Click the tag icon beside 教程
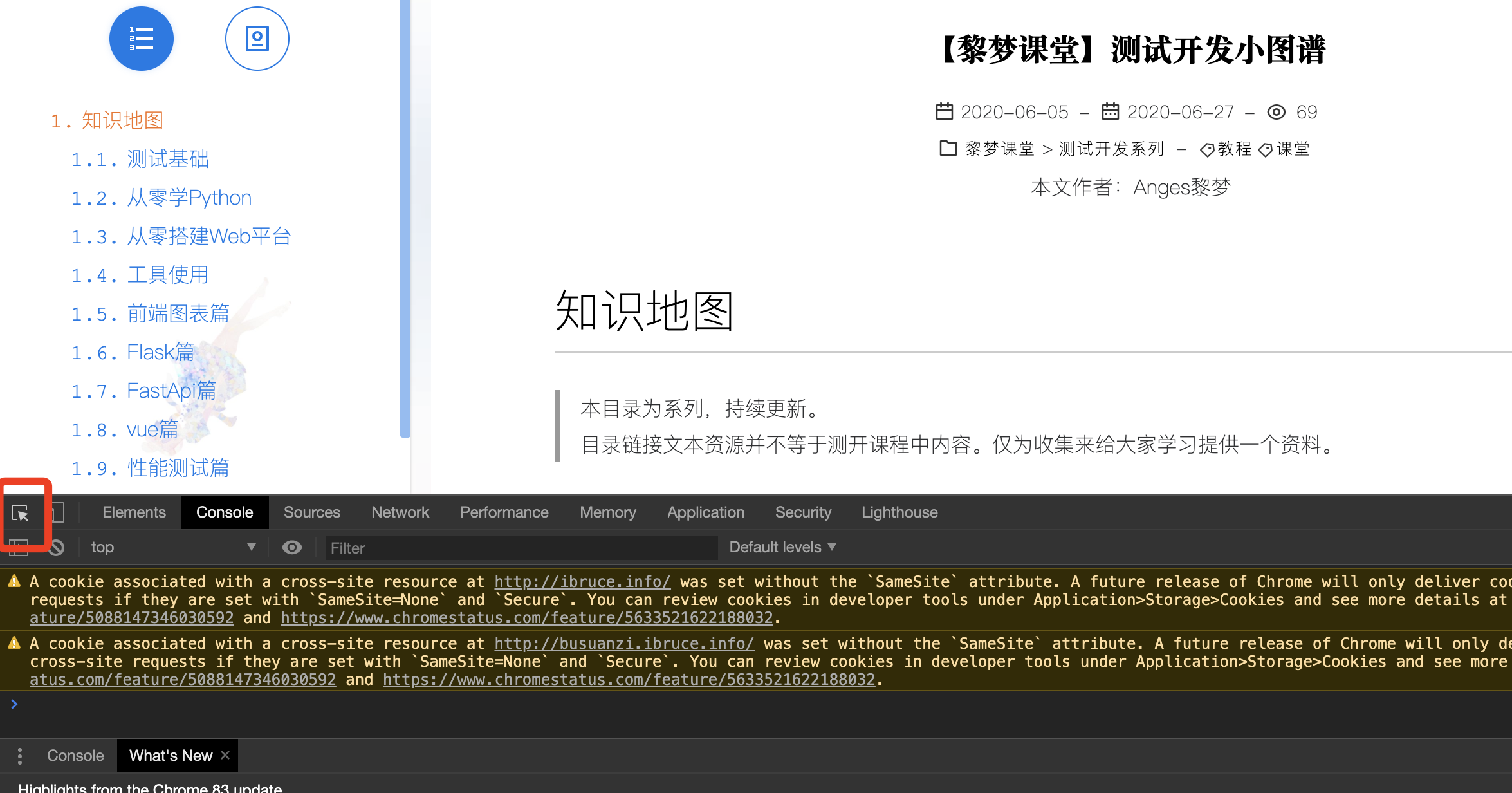 click(x=1207, y=150)
